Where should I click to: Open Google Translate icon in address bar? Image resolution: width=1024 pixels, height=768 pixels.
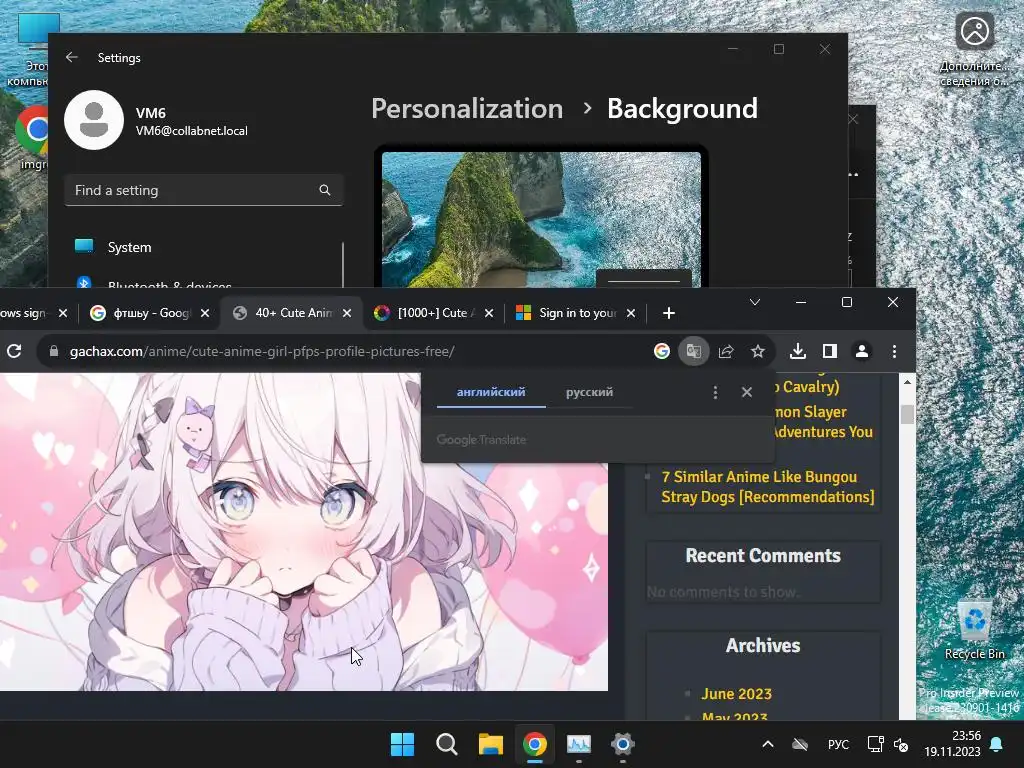pyautogui.click(x=694, y=351)
